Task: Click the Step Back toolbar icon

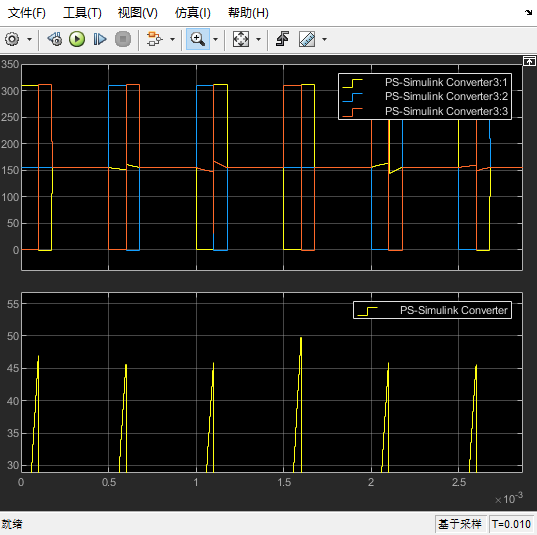Action: pos(55,39)
